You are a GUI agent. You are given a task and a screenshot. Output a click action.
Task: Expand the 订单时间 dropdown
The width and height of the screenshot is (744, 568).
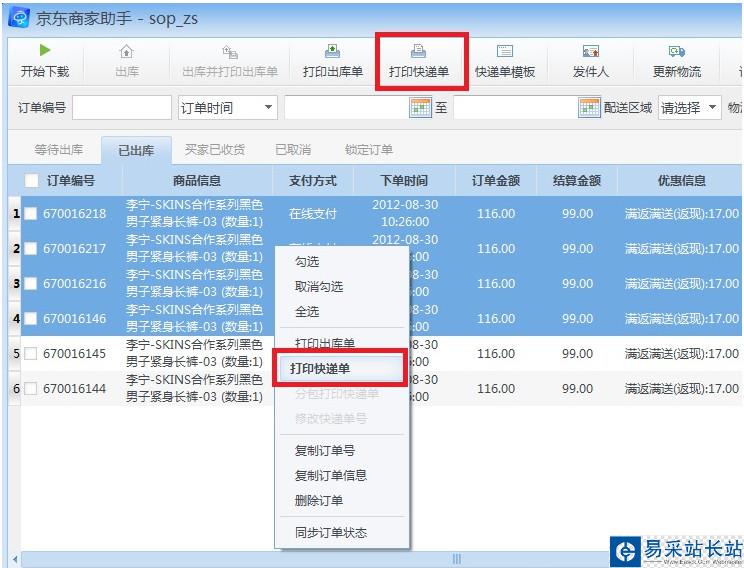tap(268, 107)
